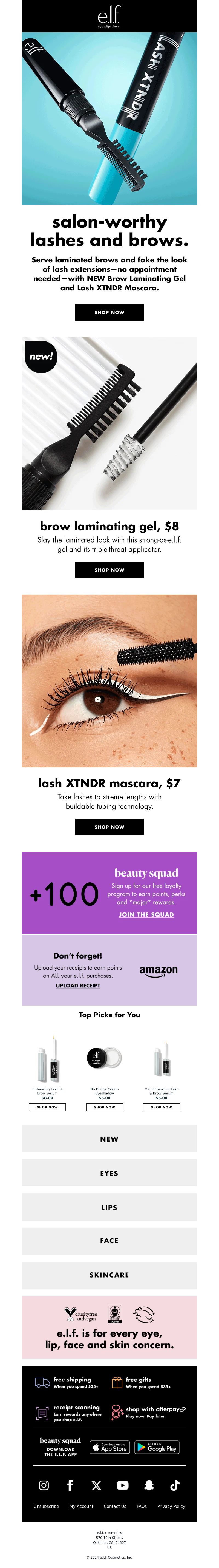Open the YouTube icon in the footer
The image size is (219, 1568).
pyautogui.click(x=122, y=1485)
